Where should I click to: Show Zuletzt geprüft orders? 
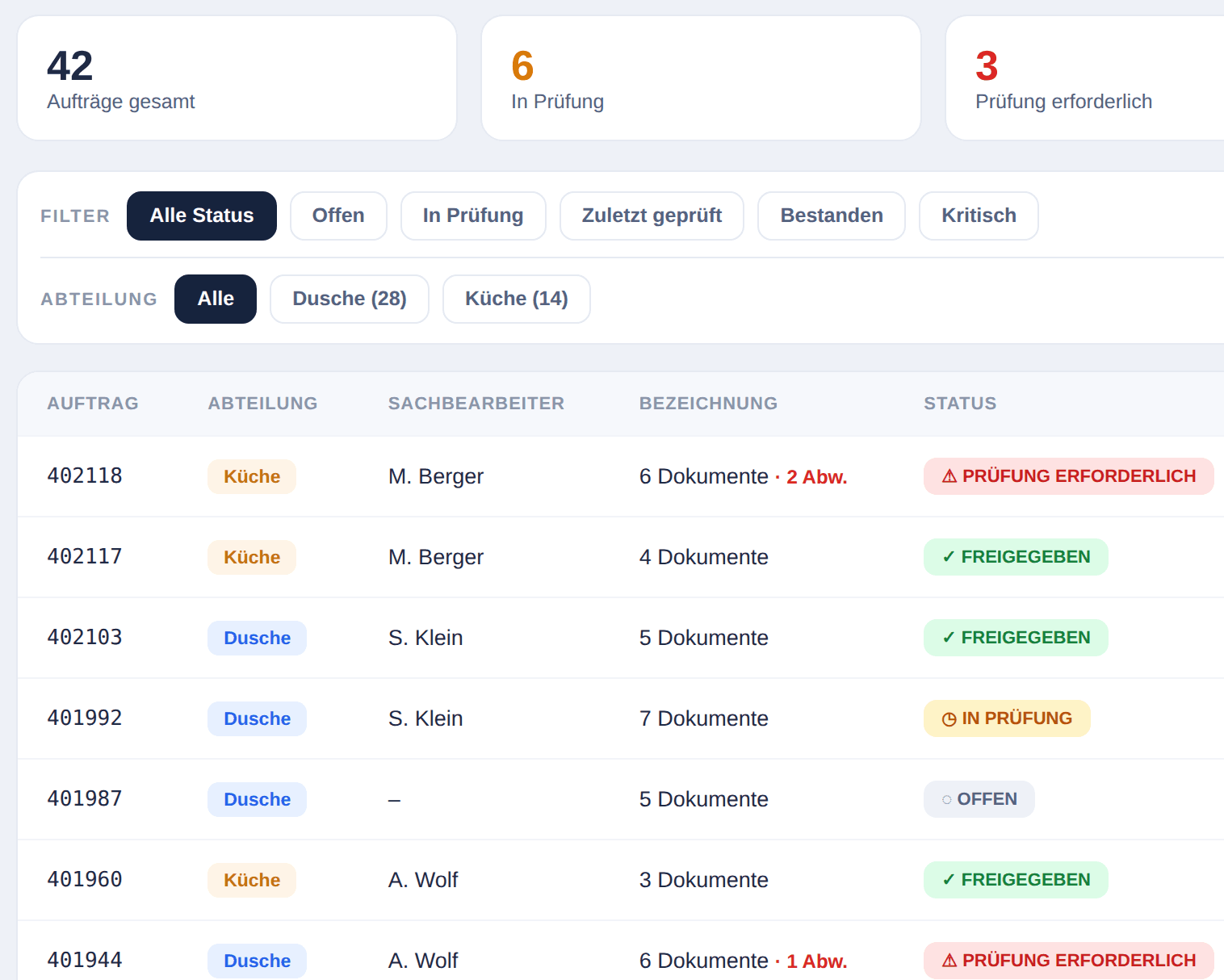(652, 216)
